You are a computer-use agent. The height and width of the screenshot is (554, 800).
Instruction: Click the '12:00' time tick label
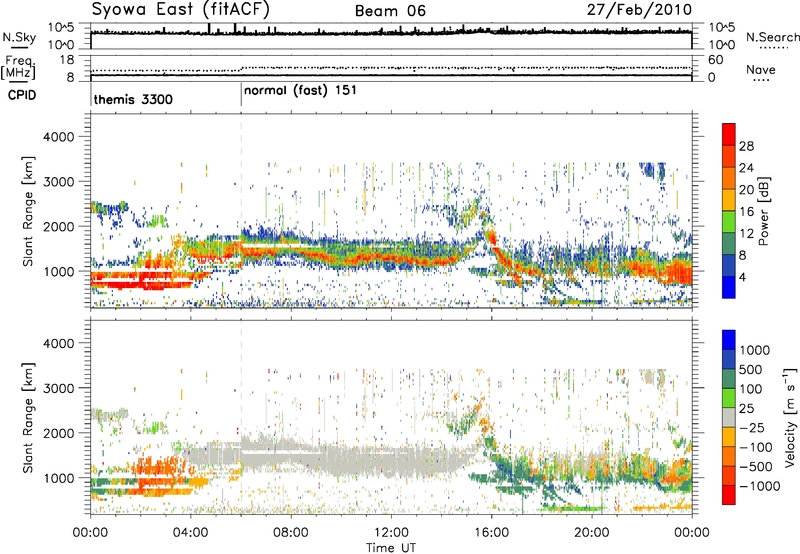(391, 533)
